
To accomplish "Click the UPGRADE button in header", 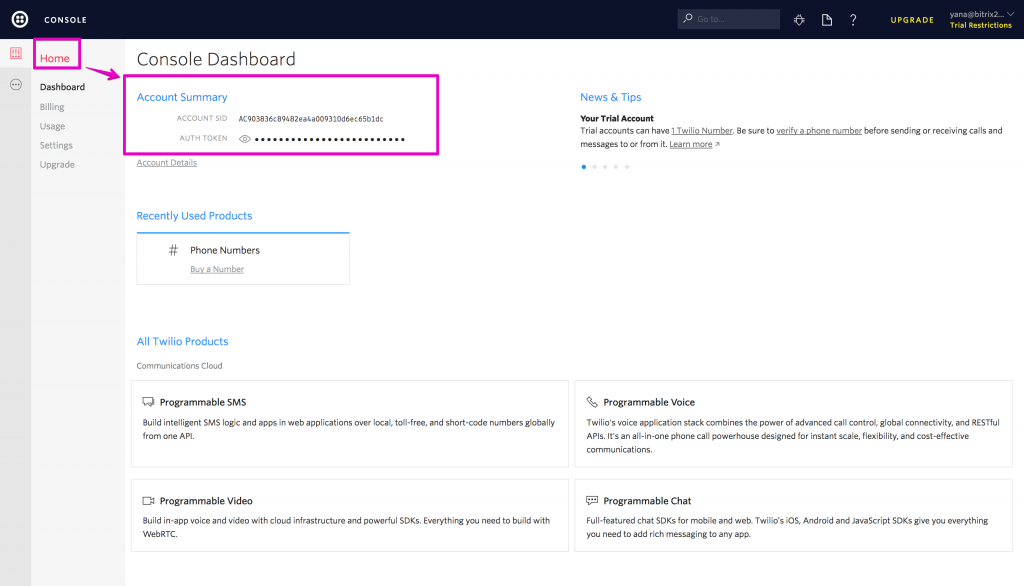I will click(912, 20).
